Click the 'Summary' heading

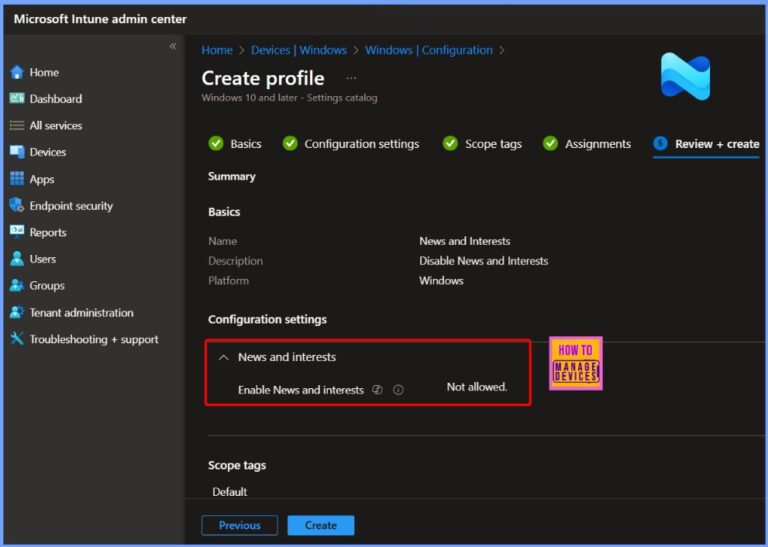click(232, 176)
